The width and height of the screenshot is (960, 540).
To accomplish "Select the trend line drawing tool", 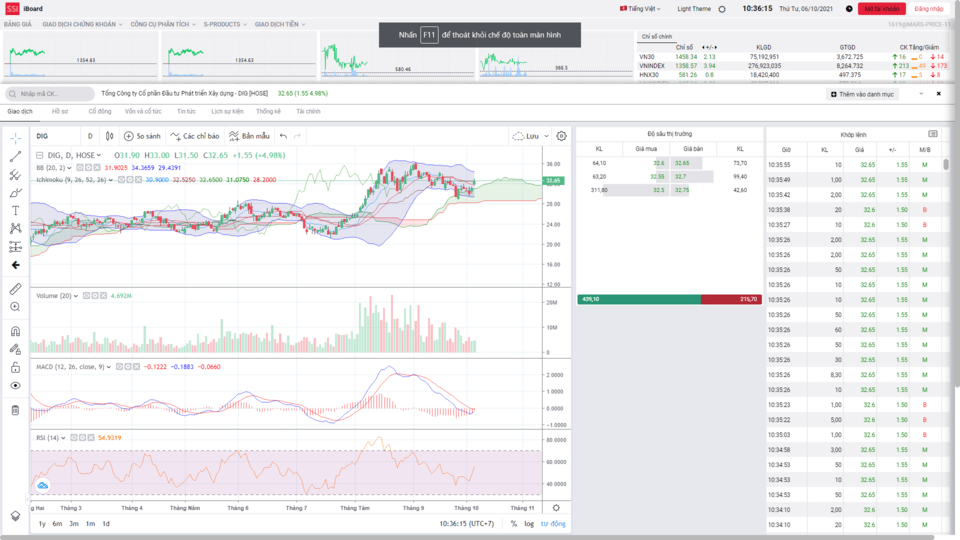I will [x=15, y=156].
